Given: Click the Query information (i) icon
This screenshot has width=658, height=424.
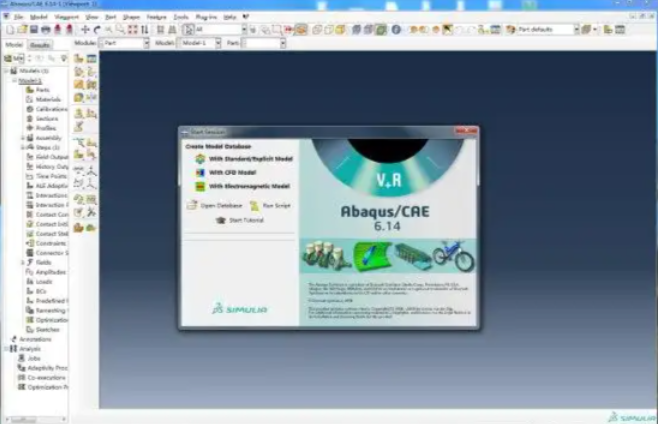Looking at the screenshot, I should pyautogui.click(x=396, y=29).
